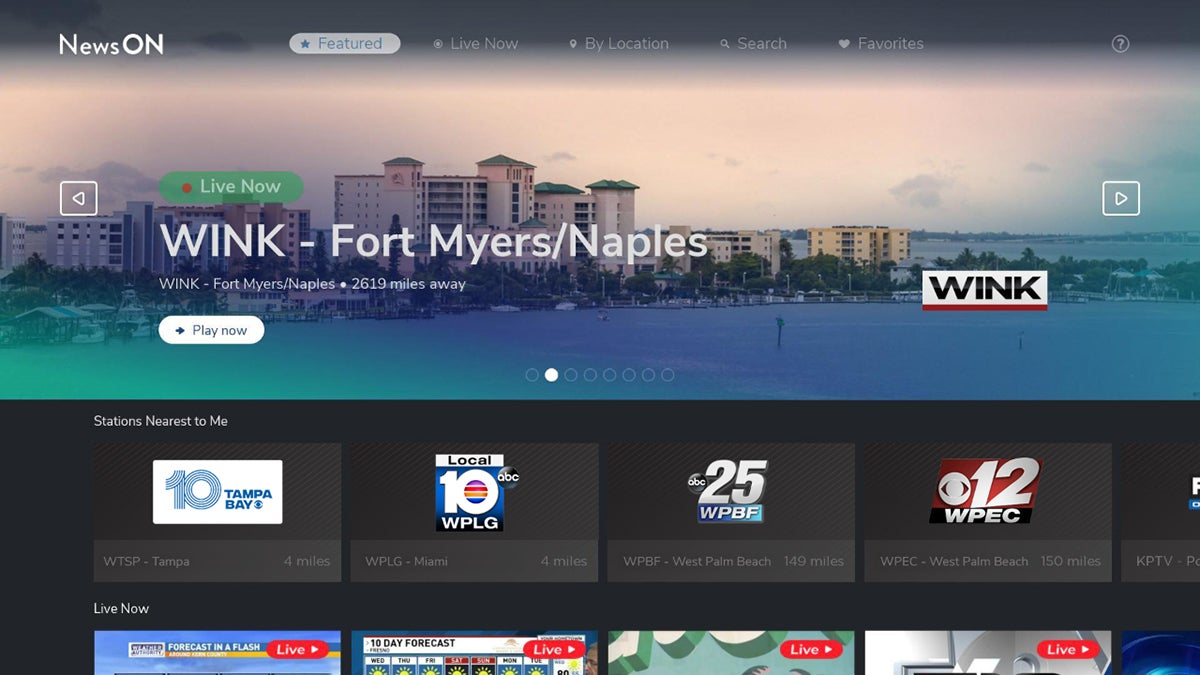Select the last carousel pagination dot
1200x675 pixels.
tap(668, 375)
